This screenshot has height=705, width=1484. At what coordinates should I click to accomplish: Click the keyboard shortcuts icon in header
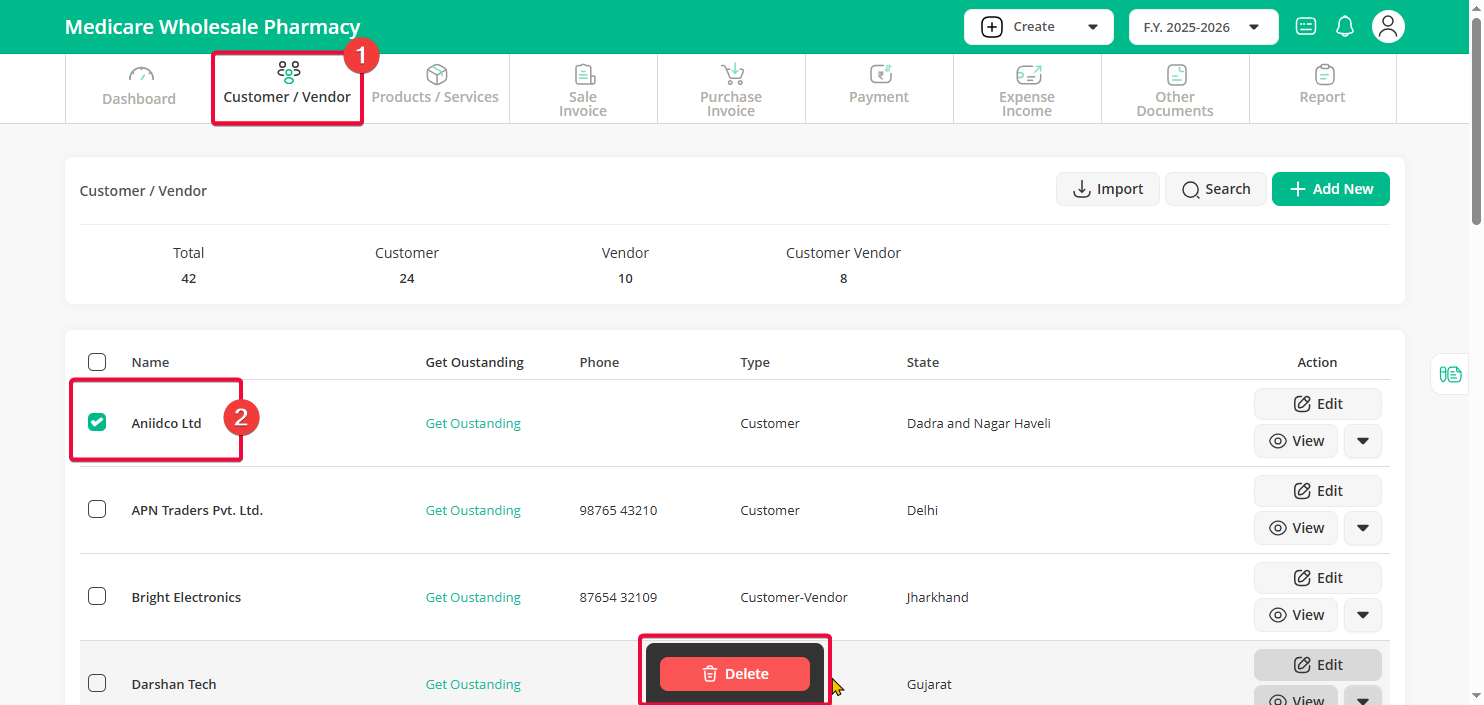pyautogui.click(x=1306, y=27)
